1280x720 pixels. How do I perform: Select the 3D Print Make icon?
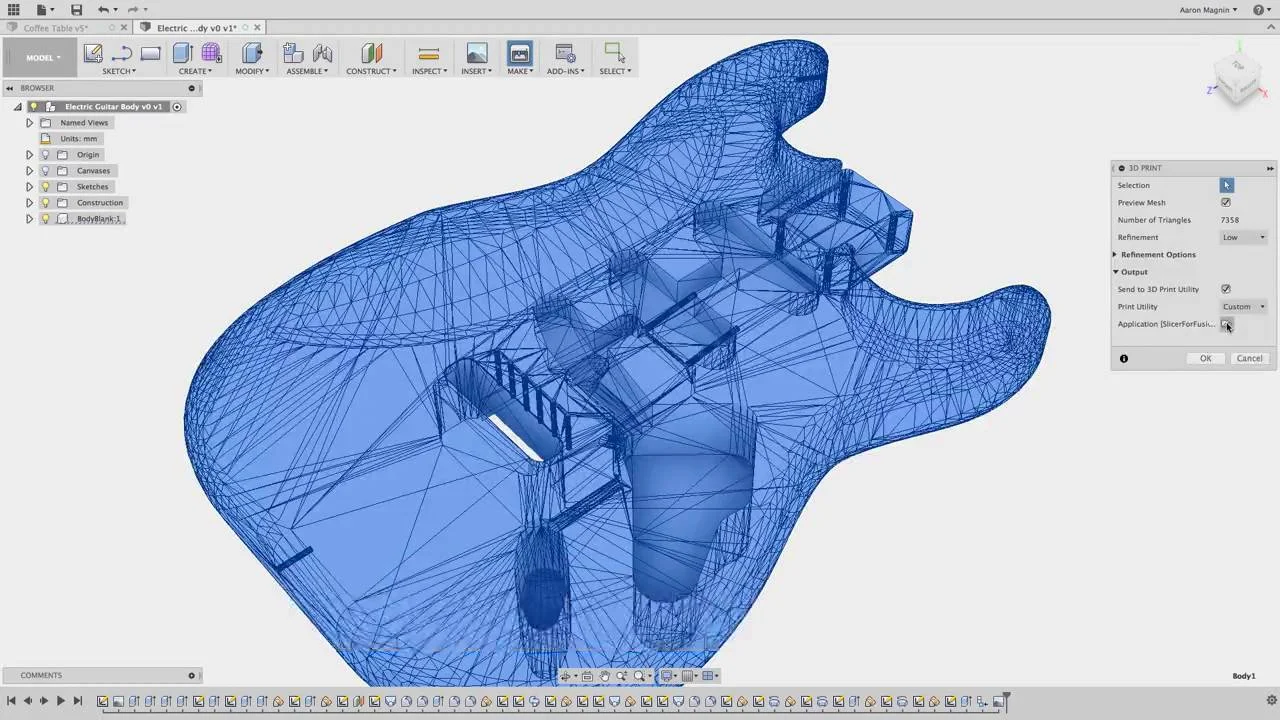[x=519, y=54]
